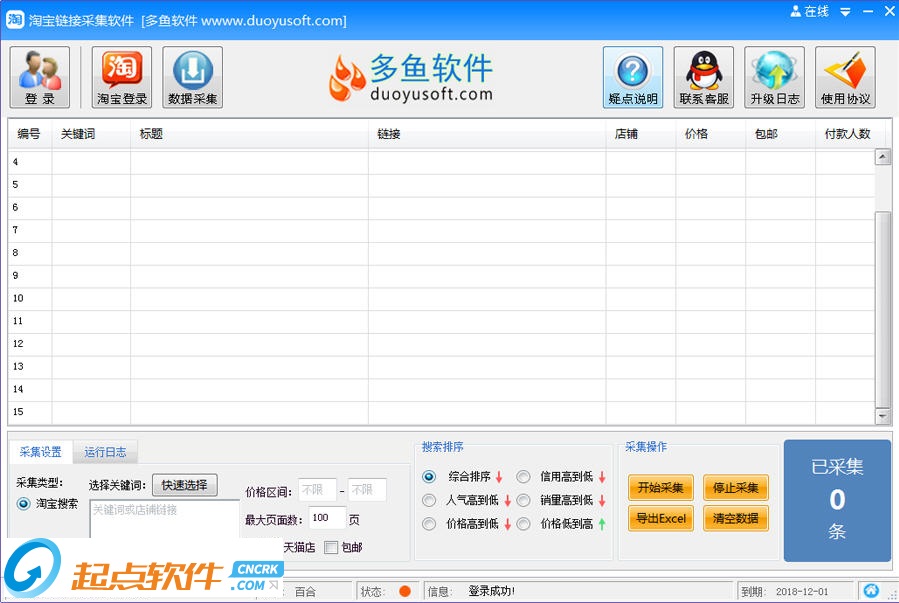
Task: Toggle the 包邮 free shipping checkbox
Action: pyautogui.click(x=331, y=547)
